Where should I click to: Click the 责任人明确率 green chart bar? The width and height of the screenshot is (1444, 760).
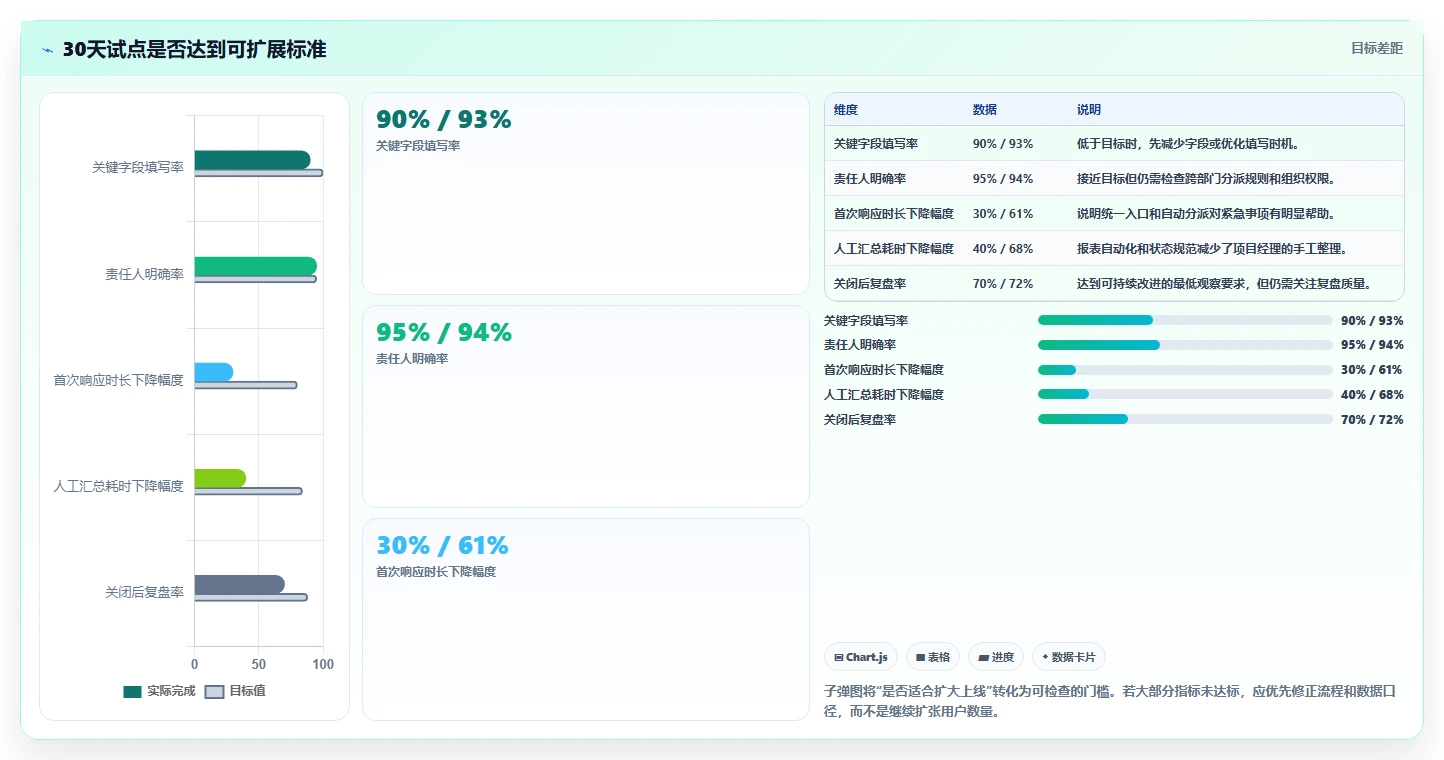255,266
